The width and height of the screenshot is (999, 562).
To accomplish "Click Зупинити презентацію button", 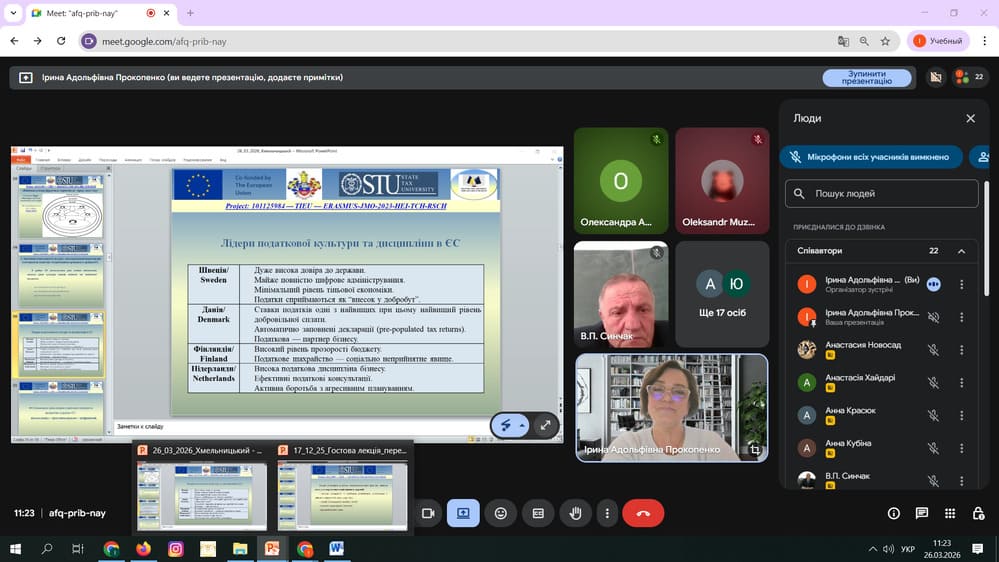I will tap(866, 77).
